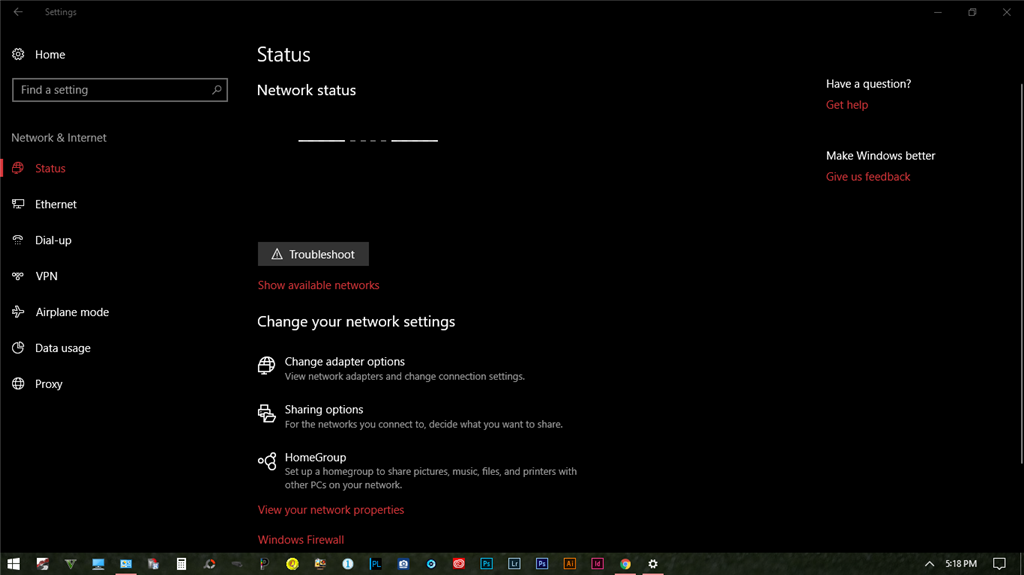Open the blue camera taskbar icon
Viewport: 1024px width, 575px height.
pos(403,563)
